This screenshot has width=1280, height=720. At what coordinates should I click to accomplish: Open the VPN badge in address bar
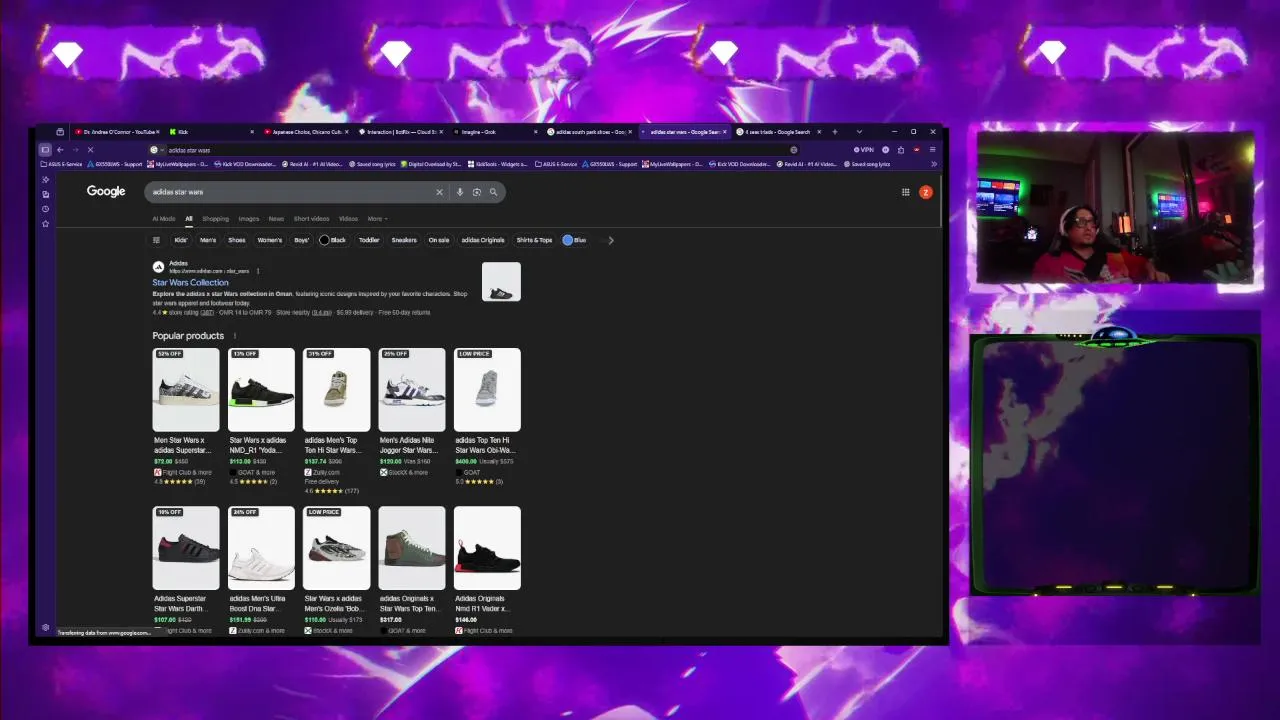coord(863,150)
